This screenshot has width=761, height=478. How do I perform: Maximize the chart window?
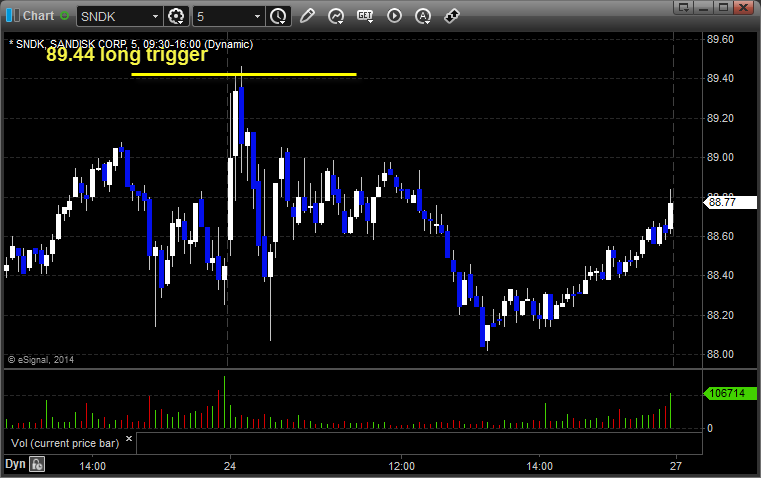pyautogui.click(x=724, y=7)
